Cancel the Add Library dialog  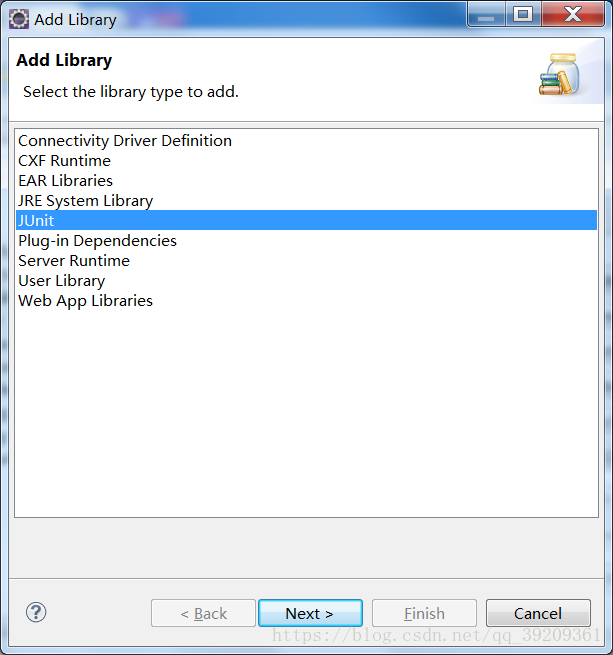(538, 613)
